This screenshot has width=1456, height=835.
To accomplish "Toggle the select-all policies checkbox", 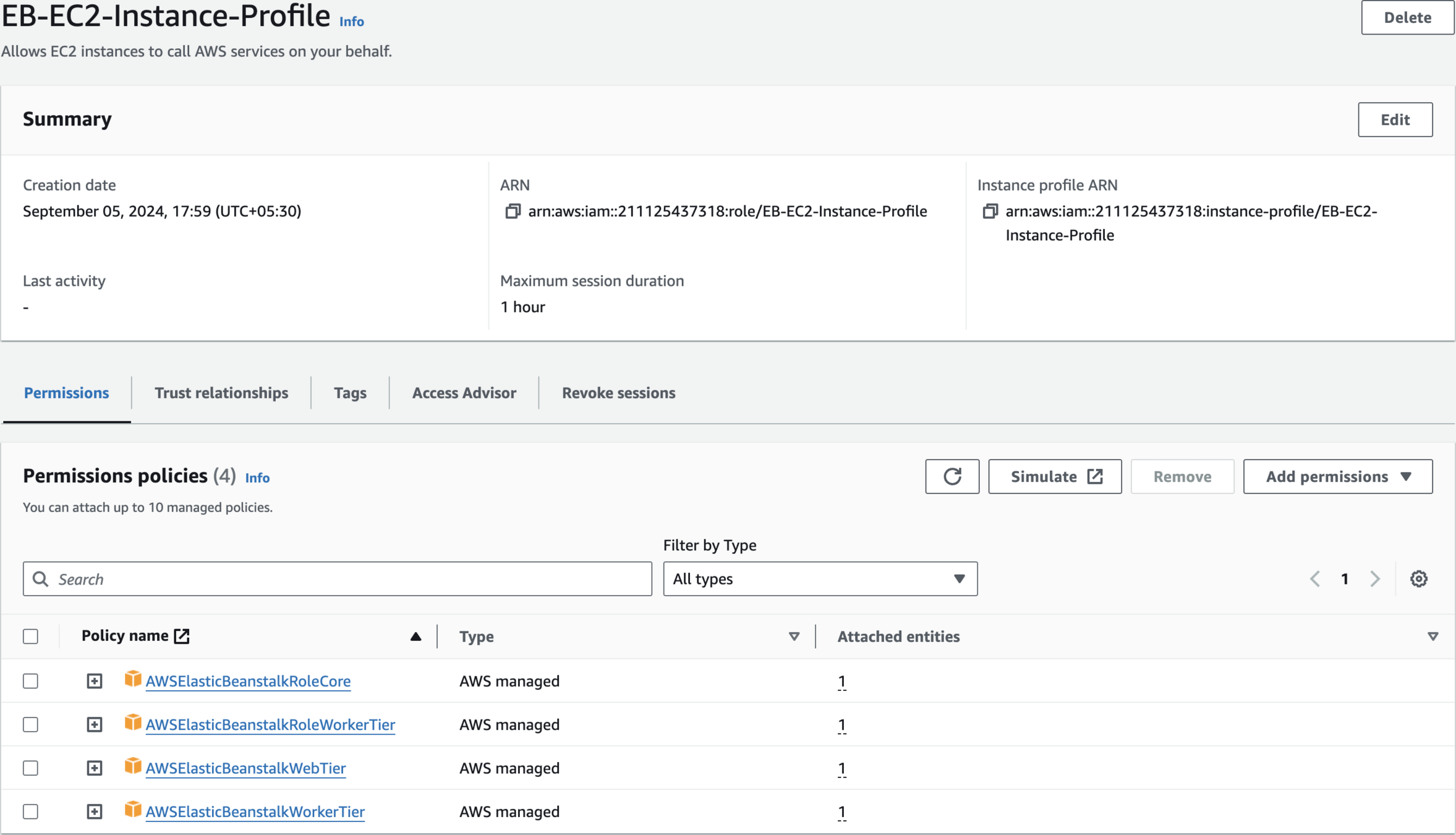I will (30, 636).
